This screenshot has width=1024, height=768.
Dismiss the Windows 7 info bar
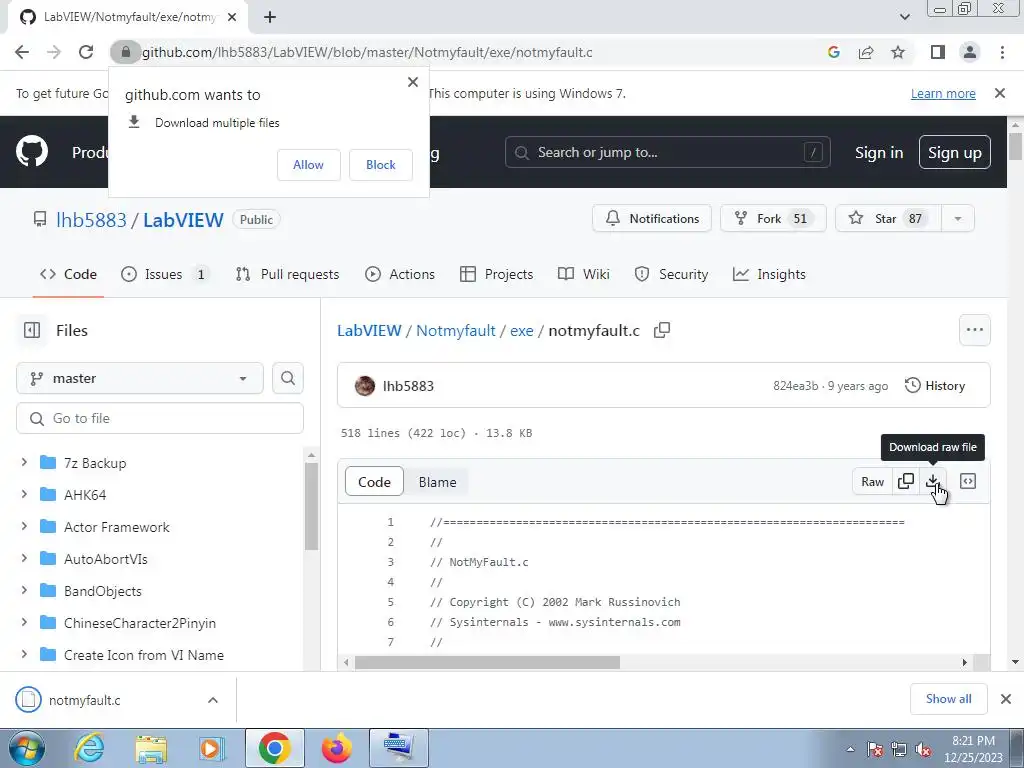tap(1000, 93)
